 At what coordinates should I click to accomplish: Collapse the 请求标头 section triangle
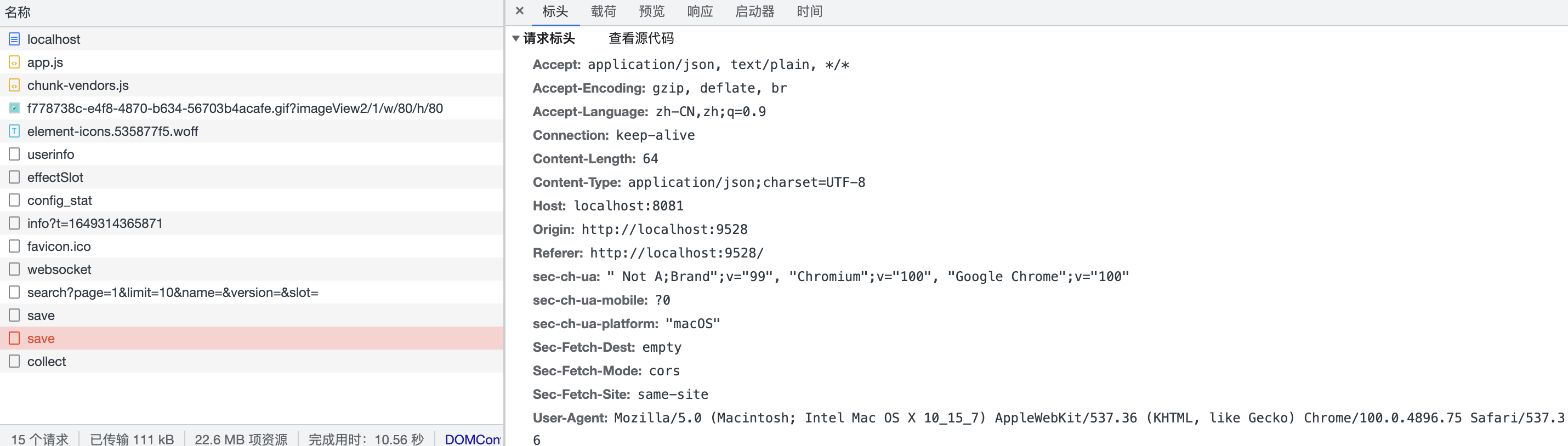click(515, 38)
